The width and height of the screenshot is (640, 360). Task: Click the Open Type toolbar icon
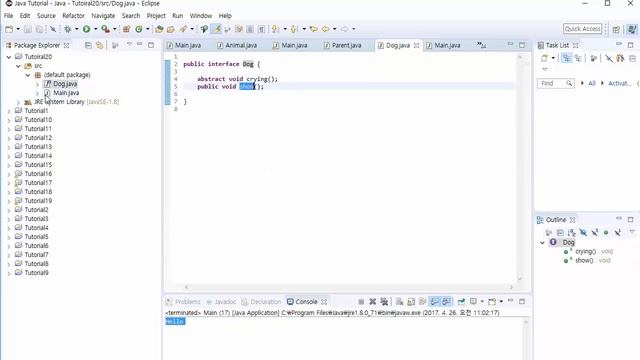pyautogui.click(x=159, y=29)
